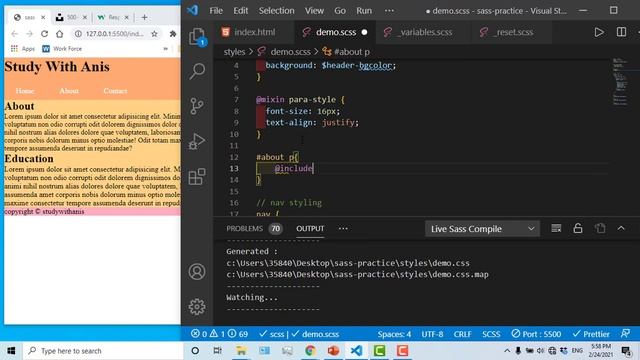Click the Run code play icon
Screen dimensions: 640x360
pyautogui.click(x=599, y=32)
